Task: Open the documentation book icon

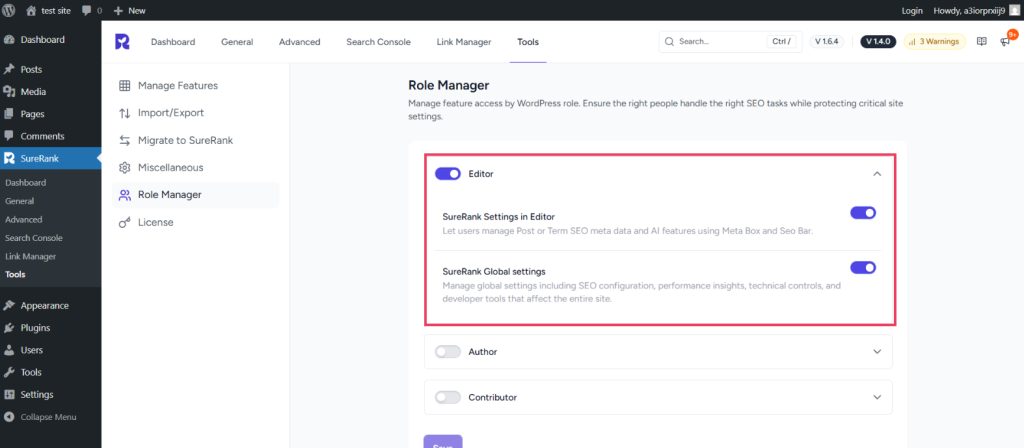Action: pos(981,41)
